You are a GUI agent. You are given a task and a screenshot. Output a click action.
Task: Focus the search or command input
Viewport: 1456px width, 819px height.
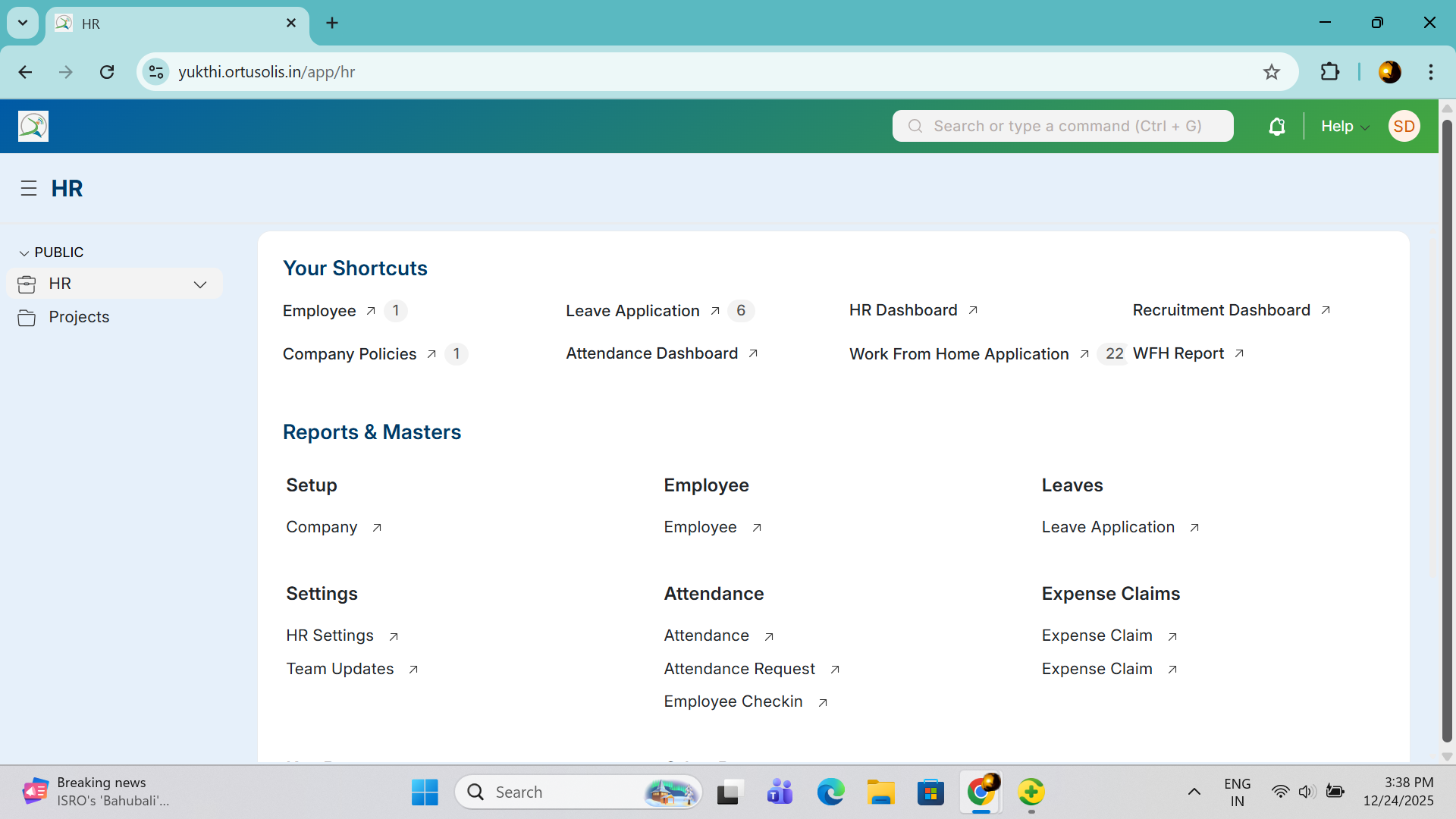click(1063, 127)
